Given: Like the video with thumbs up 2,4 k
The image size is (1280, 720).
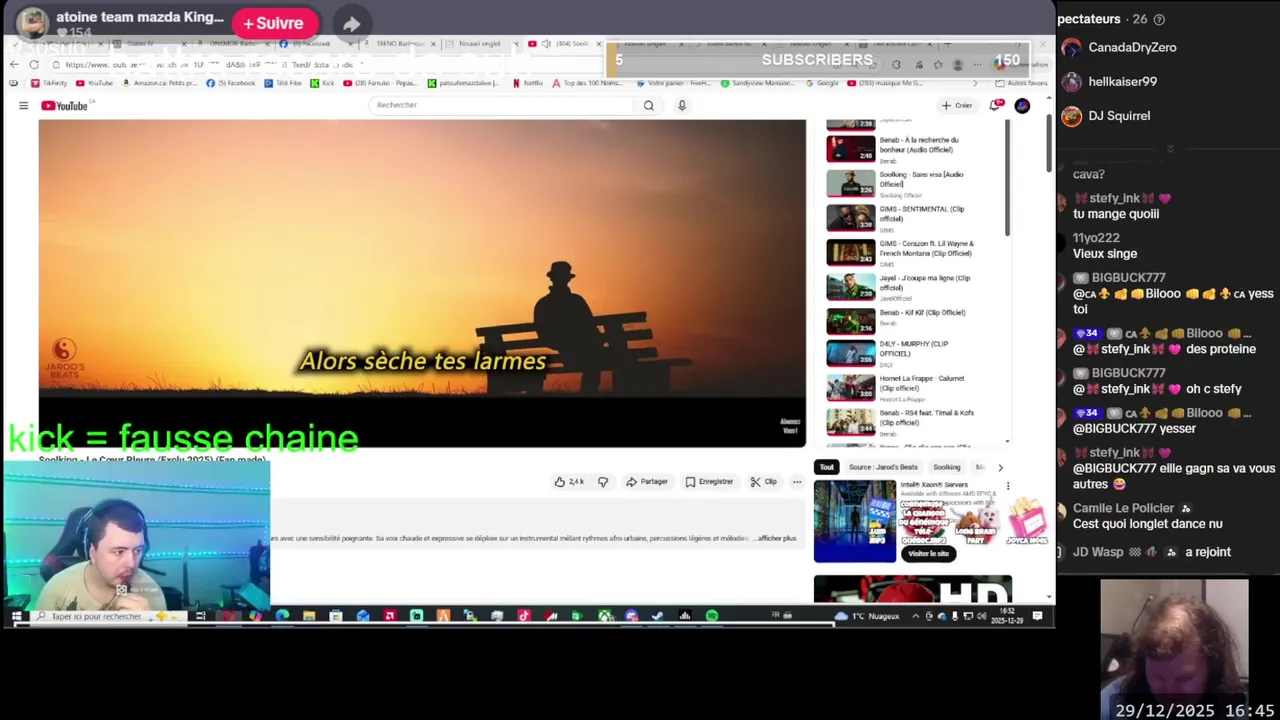Looking at the screenshot, I should coord(569,482).
